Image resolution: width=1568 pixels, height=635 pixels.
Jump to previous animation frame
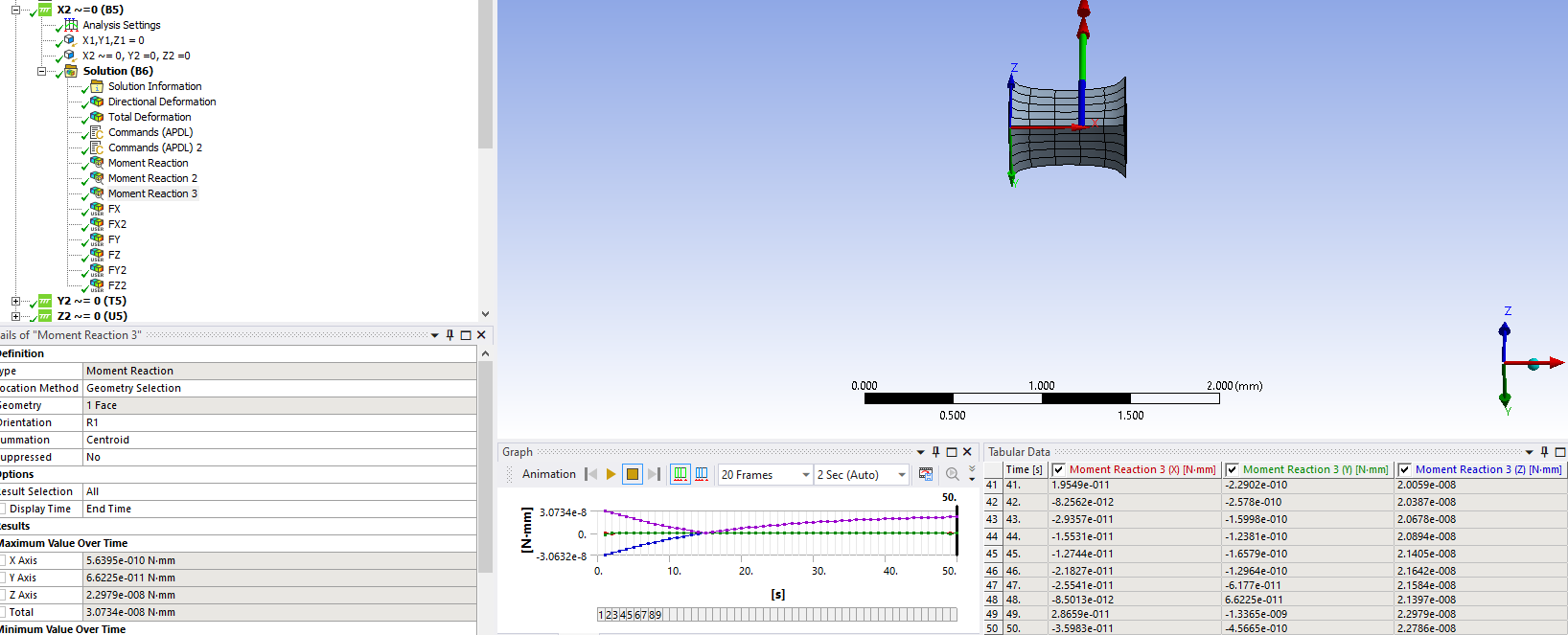coord(590,474)
